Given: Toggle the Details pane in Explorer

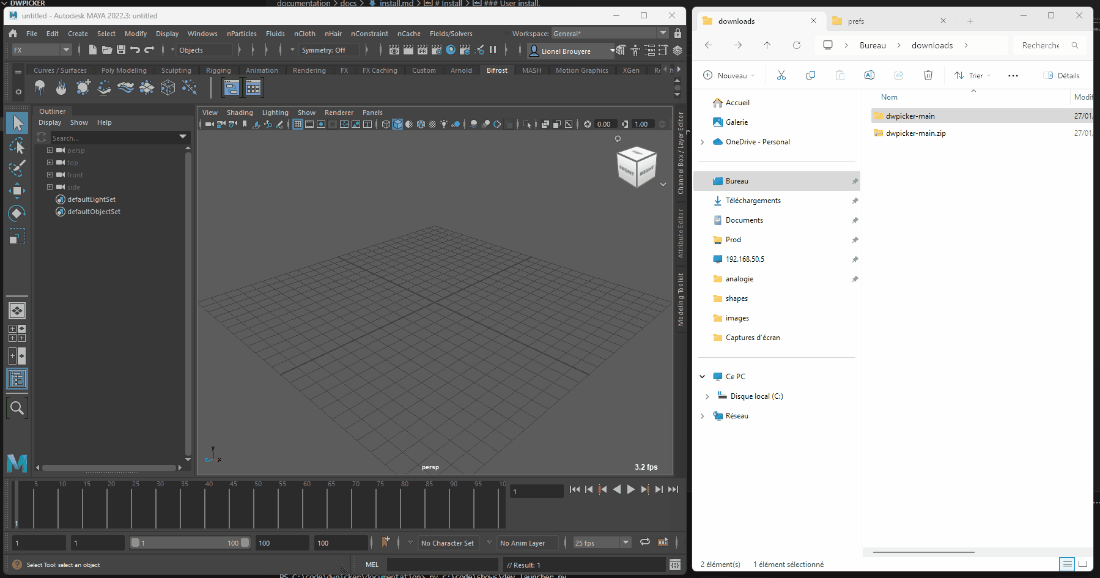Looking at the screenshot, I should 1061,75.
